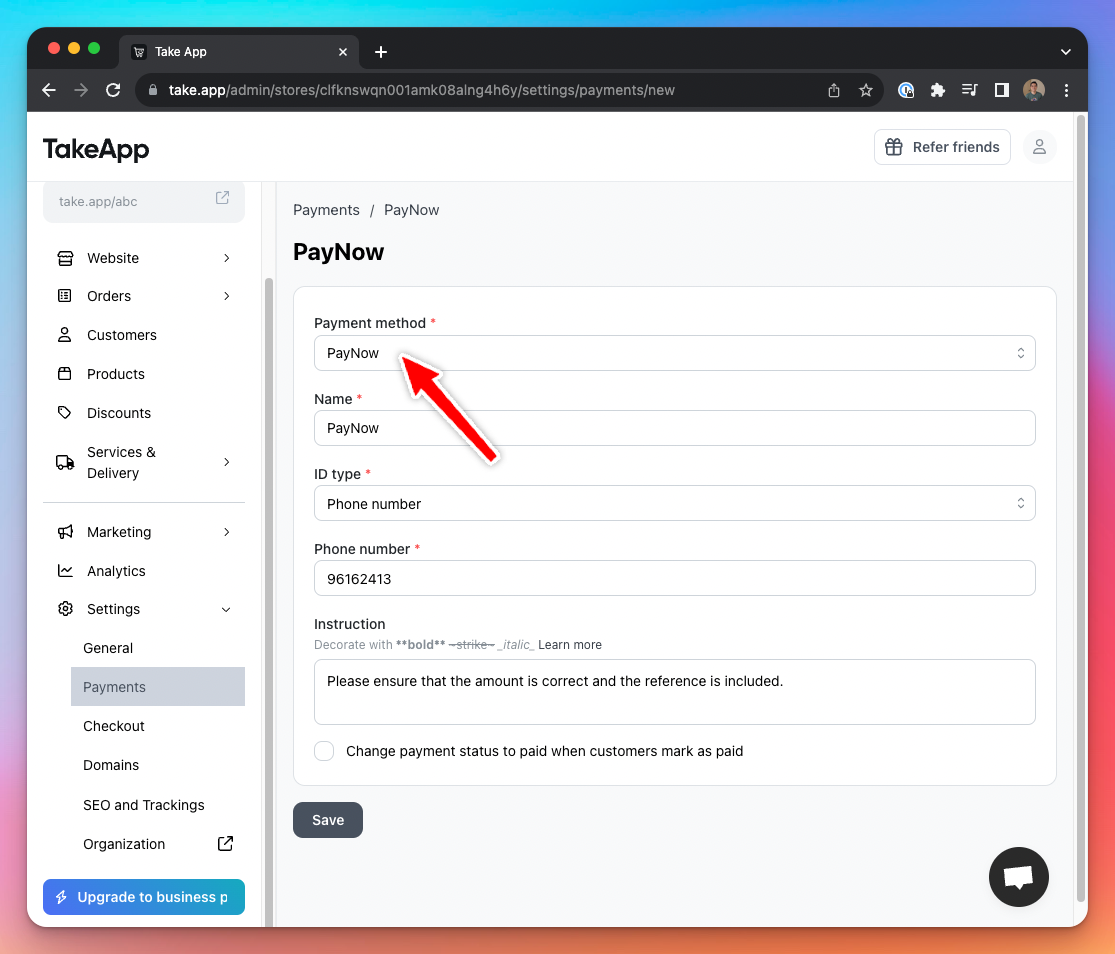Image resolution: width=1115 pixels, height=954 pixels.
Task: Click Payments breadcrumb link
Action: (x=326, y=210)
